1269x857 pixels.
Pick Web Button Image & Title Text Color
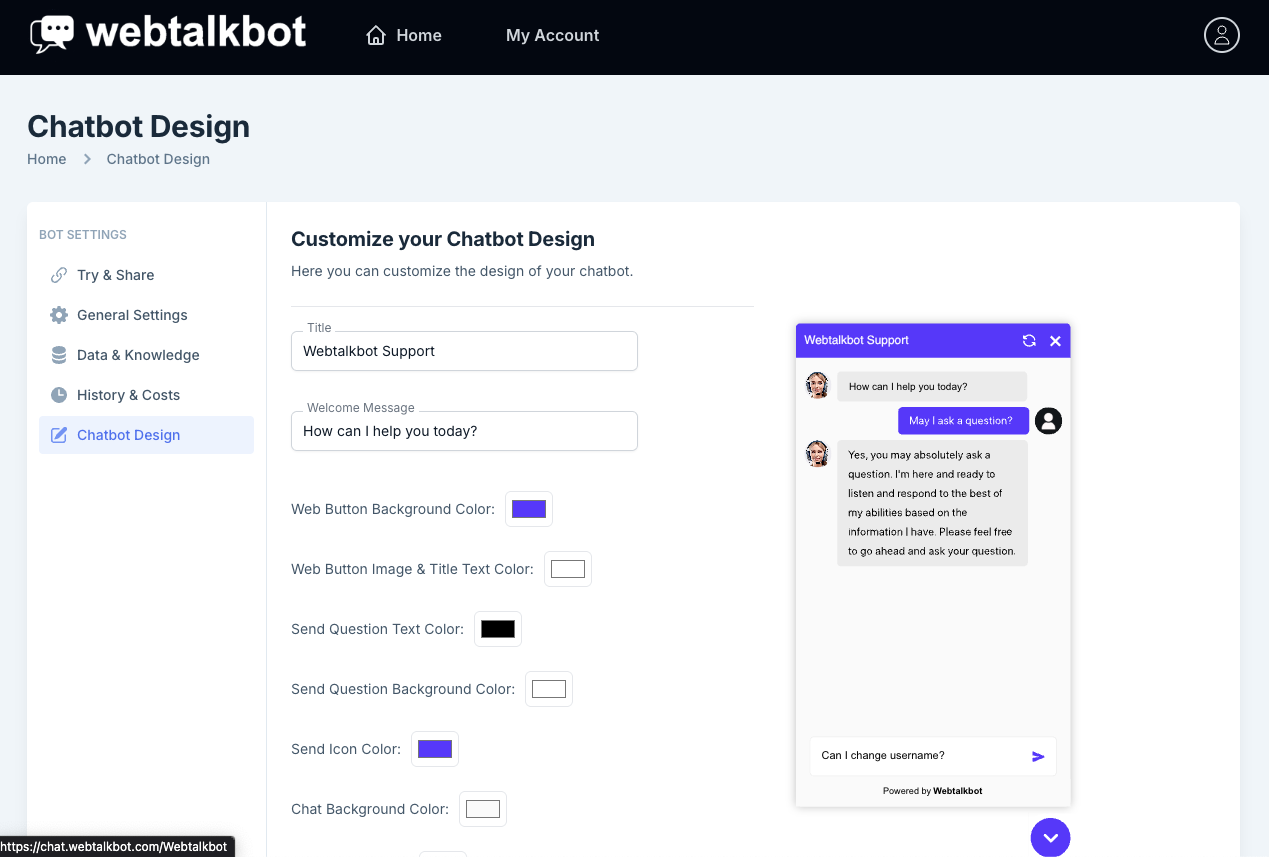(568, 569)
